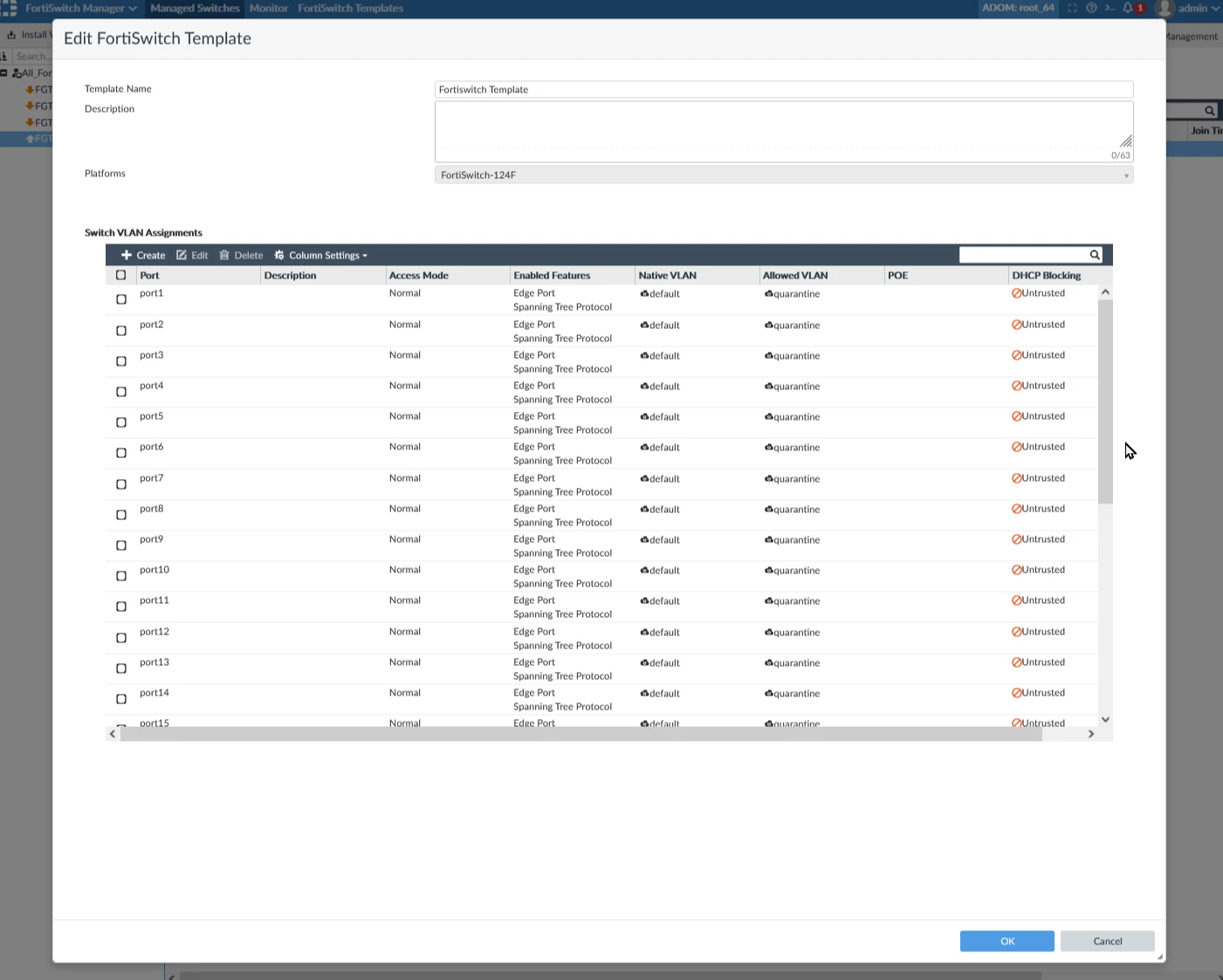Check the port1 row checkbox
The width and height of the screenshot is (1223, 980).
[x=121, y=299]
